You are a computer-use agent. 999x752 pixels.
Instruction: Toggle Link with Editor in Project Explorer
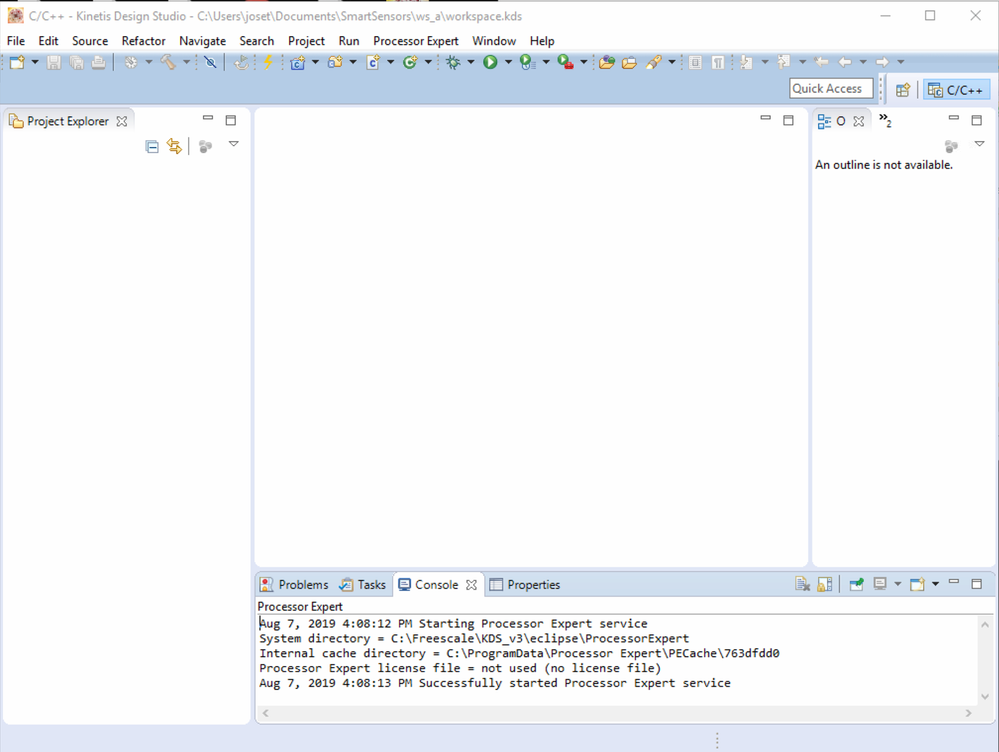click(x=174, y=146)
